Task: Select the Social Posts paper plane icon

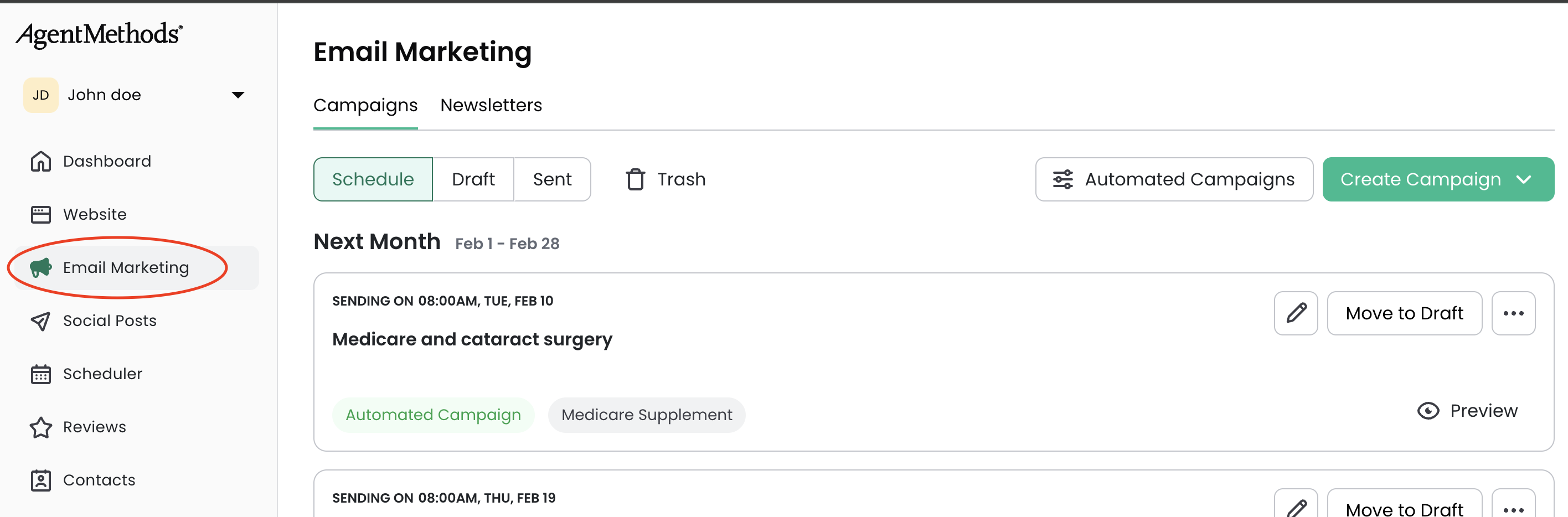Action: (41, 321)
